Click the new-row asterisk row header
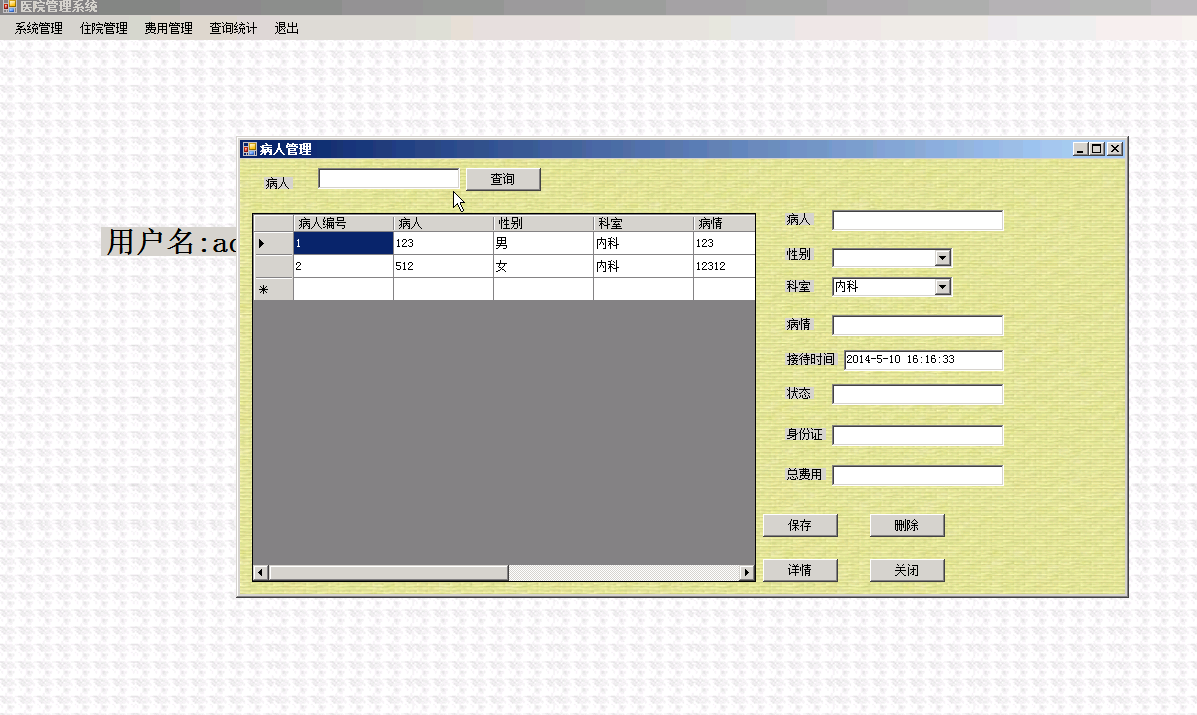The image size is (1197, 715). (x=273, y=289)
